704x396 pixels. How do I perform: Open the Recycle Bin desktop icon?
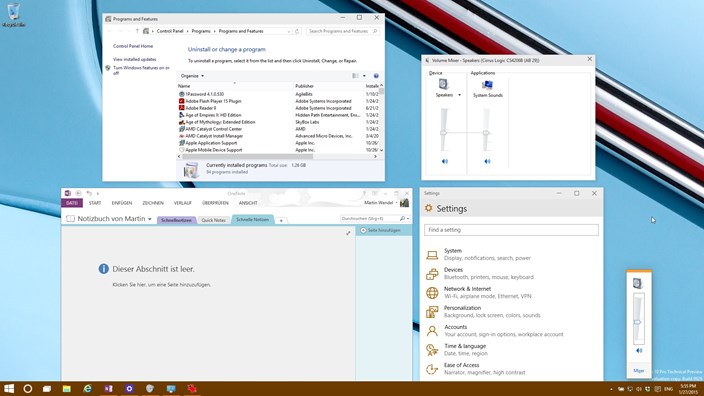13,15
